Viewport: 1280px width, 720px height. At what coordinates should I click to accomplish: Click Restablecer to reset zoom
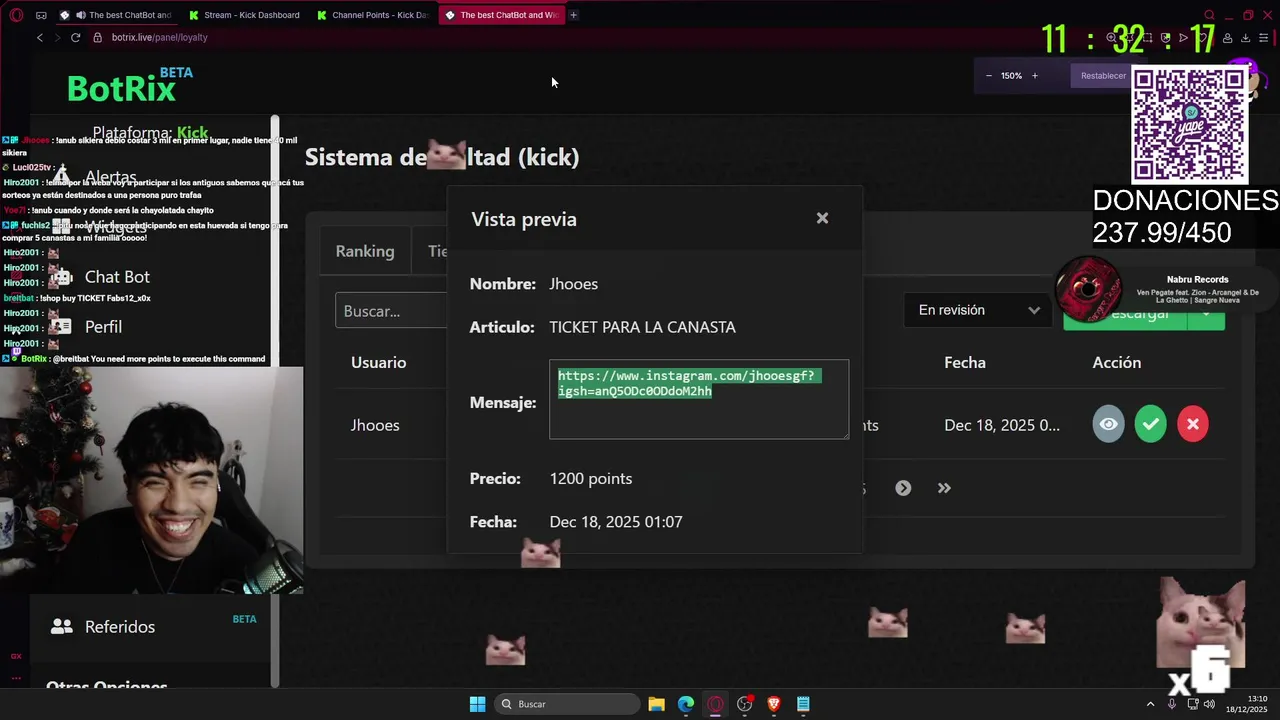[1103, 76]
